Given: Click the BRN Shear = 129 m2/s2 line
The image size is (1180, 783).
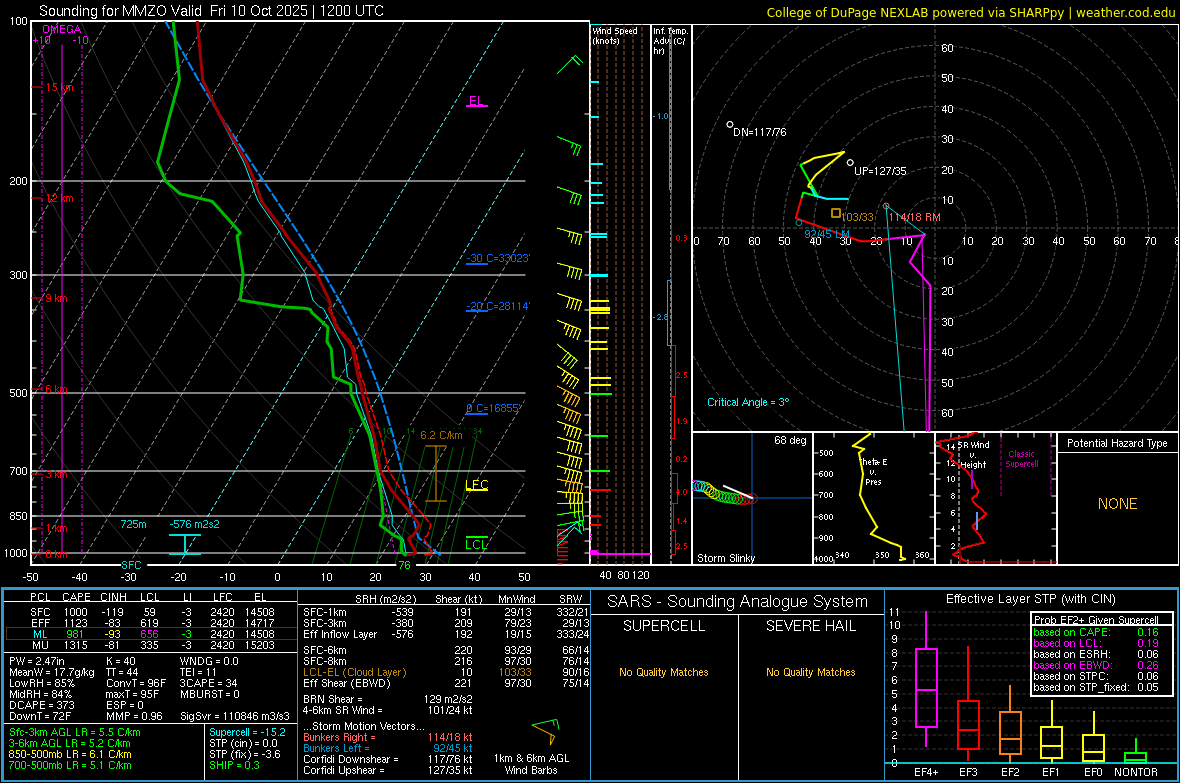Looking at the screenshot, I should [388, 699].
